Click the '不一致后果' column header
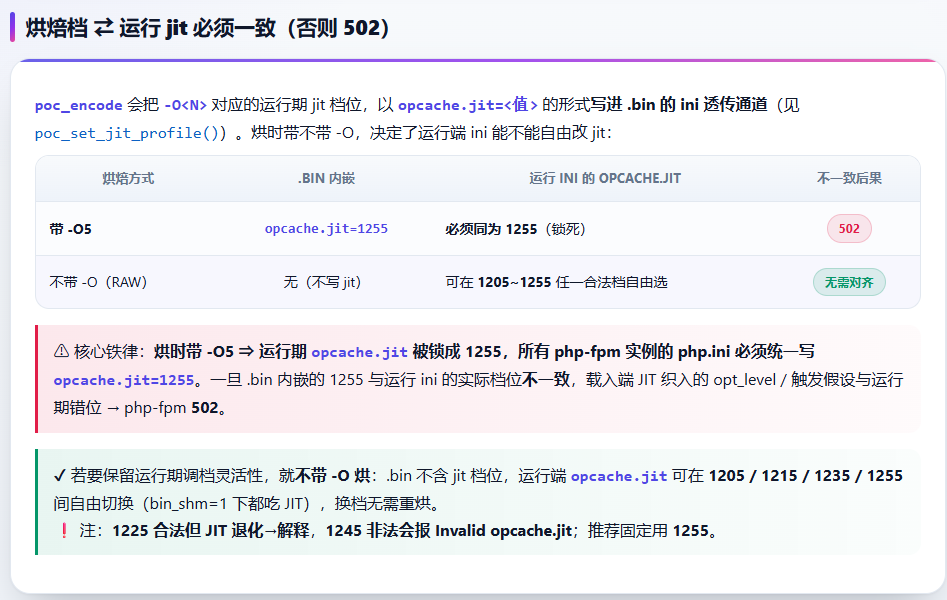 pyautogui.click(x=849, y=178)
